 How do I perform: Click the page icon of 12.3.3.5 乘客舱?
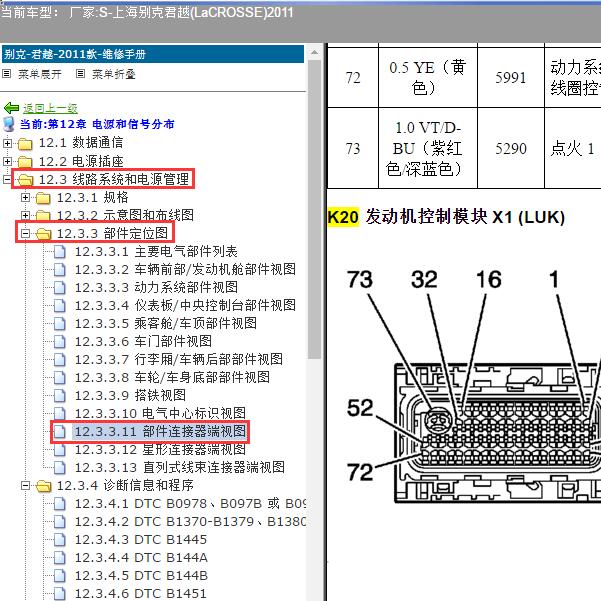(x=59, y=324)
